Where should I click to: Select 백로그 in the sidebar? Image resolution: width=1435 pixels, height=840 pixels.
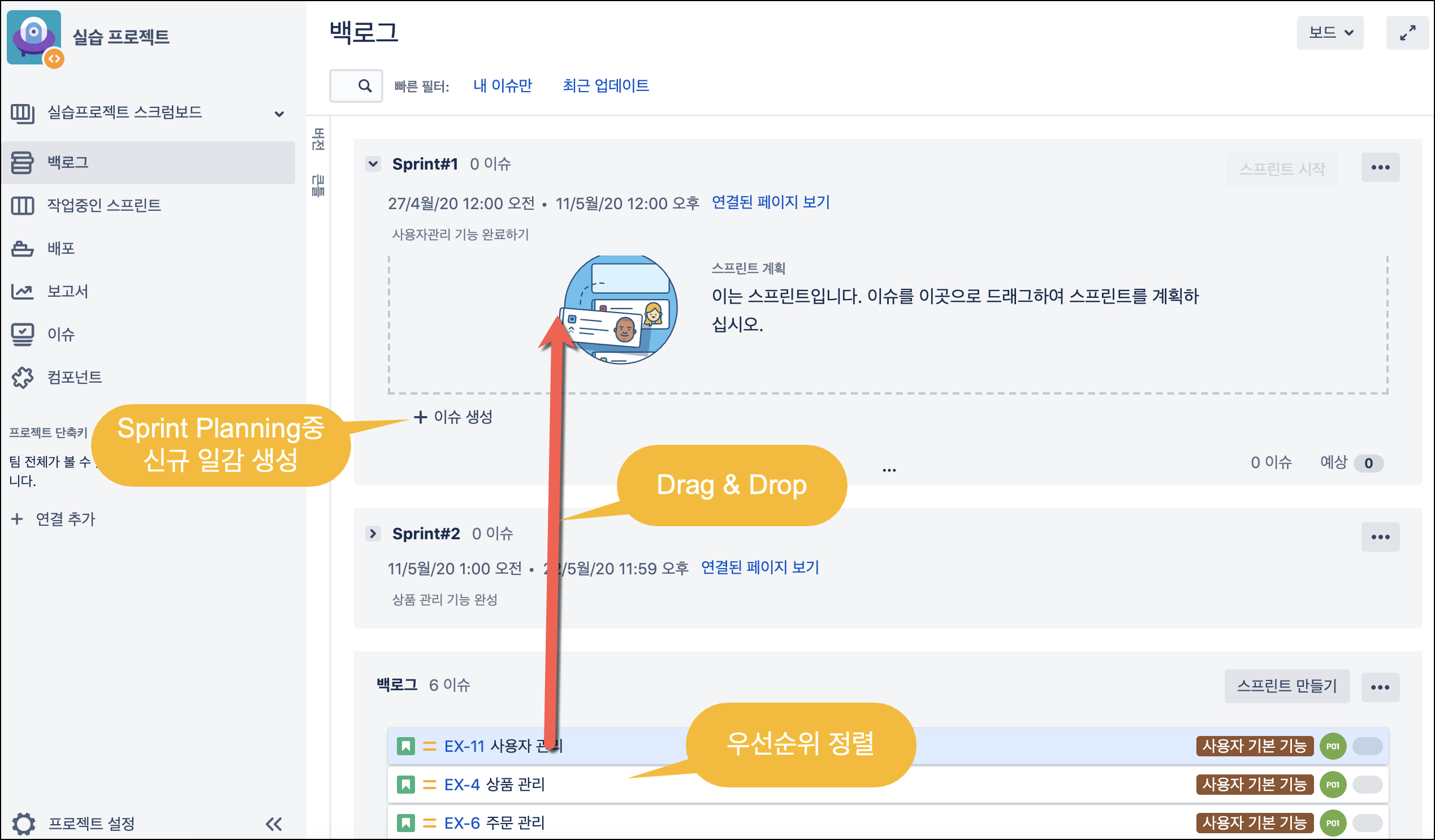[x=68, y=162]
